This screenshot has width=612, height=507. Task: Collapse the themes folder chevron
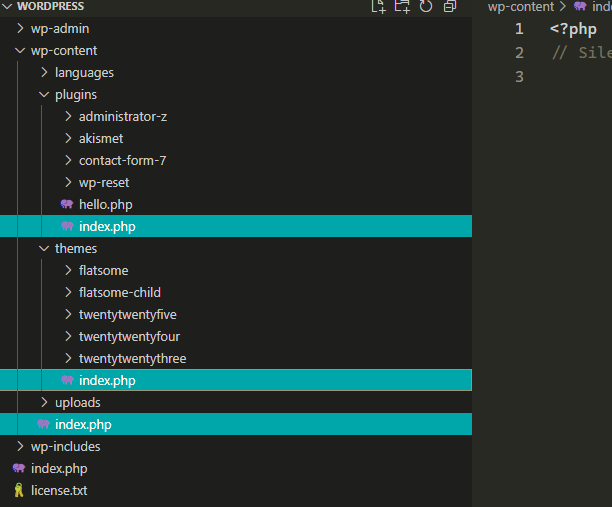44,248
